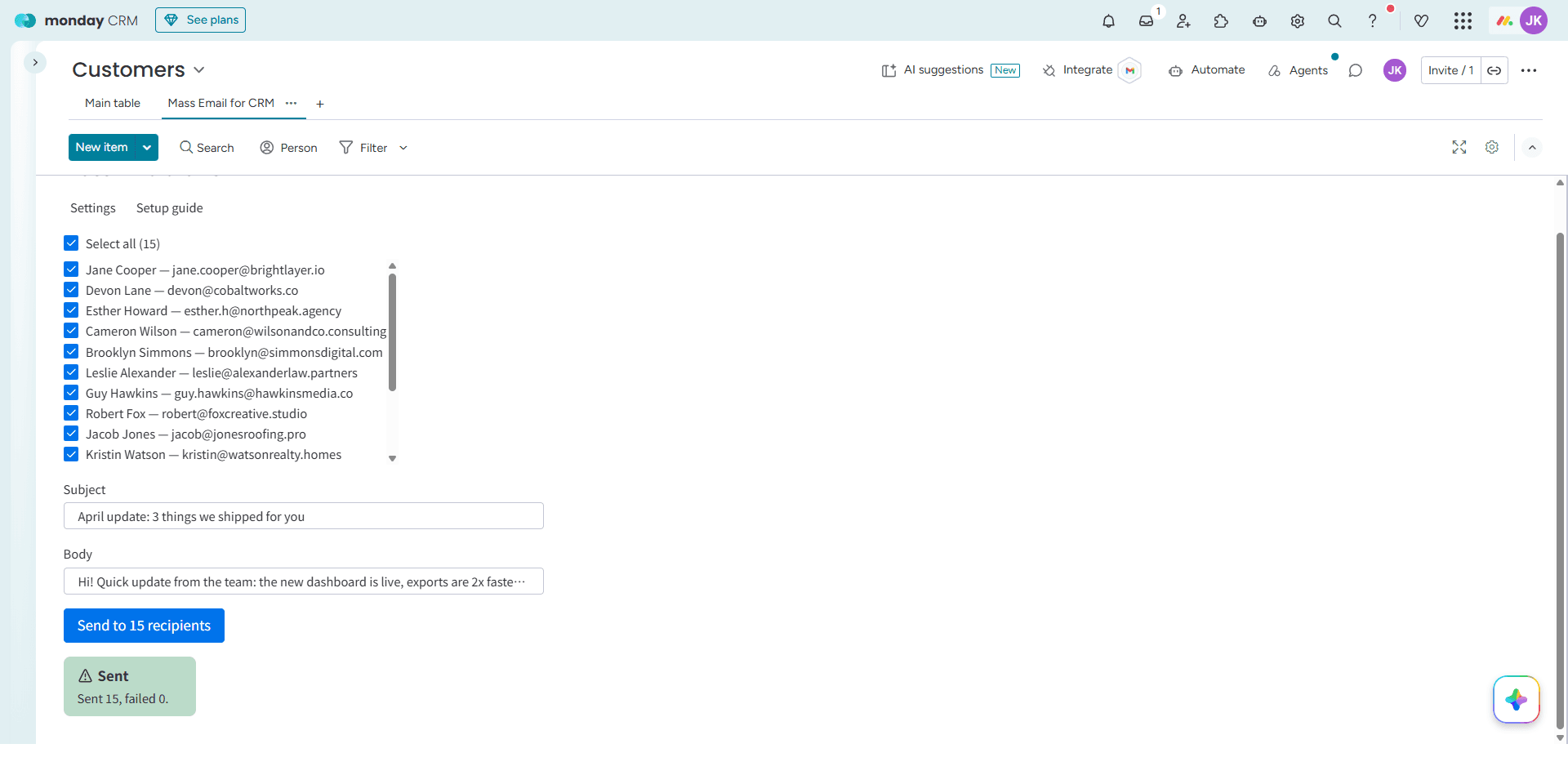Image resolution: width=1568 pixels, height=784 pixels.
Task: Open the inbox tray icon
Action: [x=1147, y=21]
